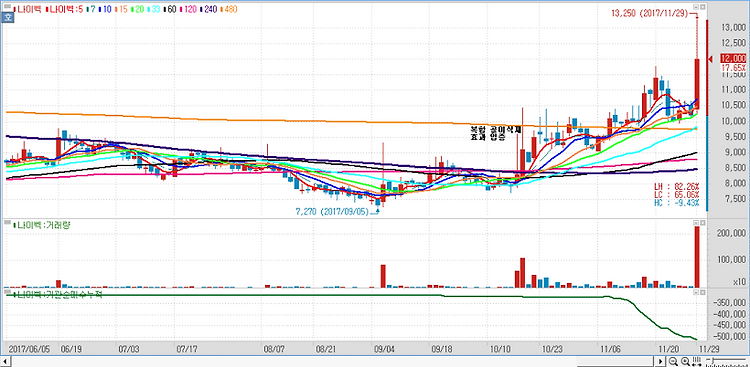Viewport: 750px width, 367px height.
Task: Select the 나이벡:5 moving average legend
Action: click(65, 9)
